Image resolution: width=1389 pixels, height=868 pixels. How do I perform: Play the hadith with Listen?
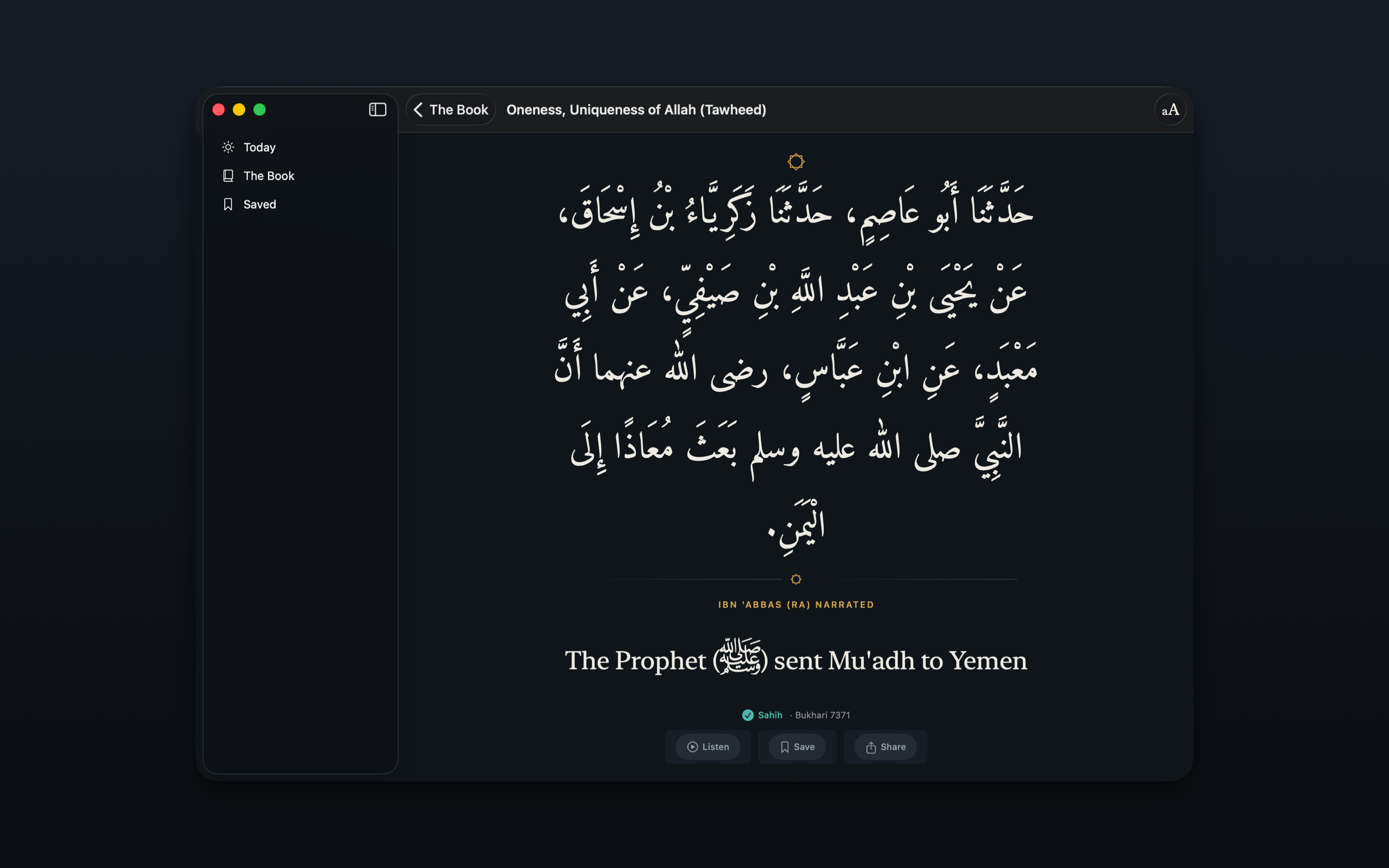click(708, 746)
